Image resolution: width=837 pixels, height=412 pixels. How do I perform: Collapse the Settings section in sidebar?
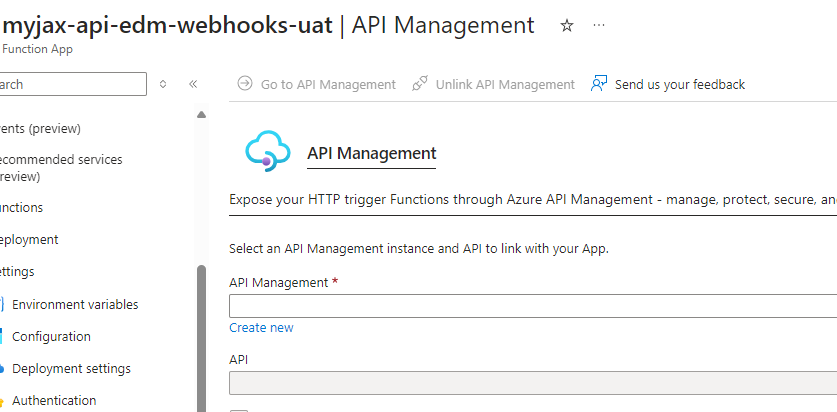click(x=17, y=271)
